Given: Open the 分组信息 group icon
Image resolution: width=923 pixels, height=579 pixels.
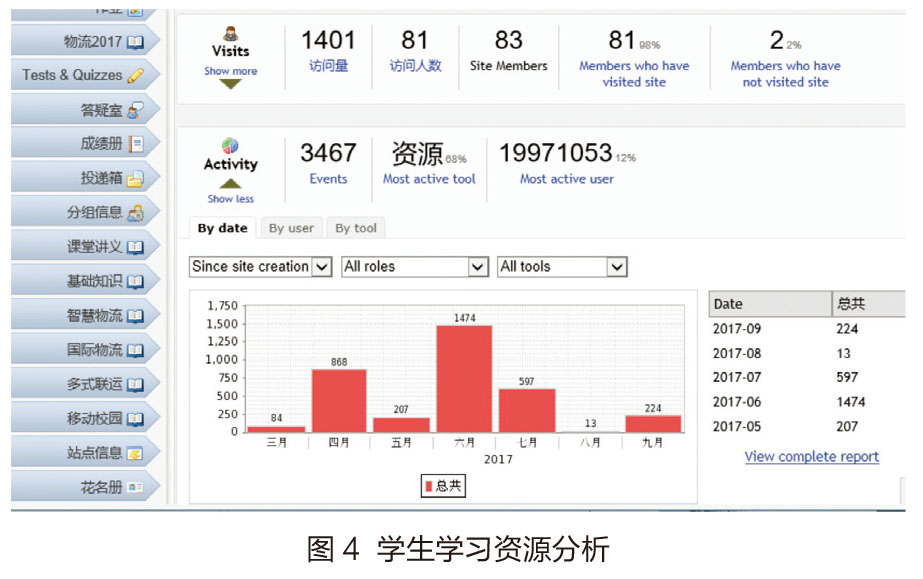Looking at the screenshot, I should coord(136,213).
